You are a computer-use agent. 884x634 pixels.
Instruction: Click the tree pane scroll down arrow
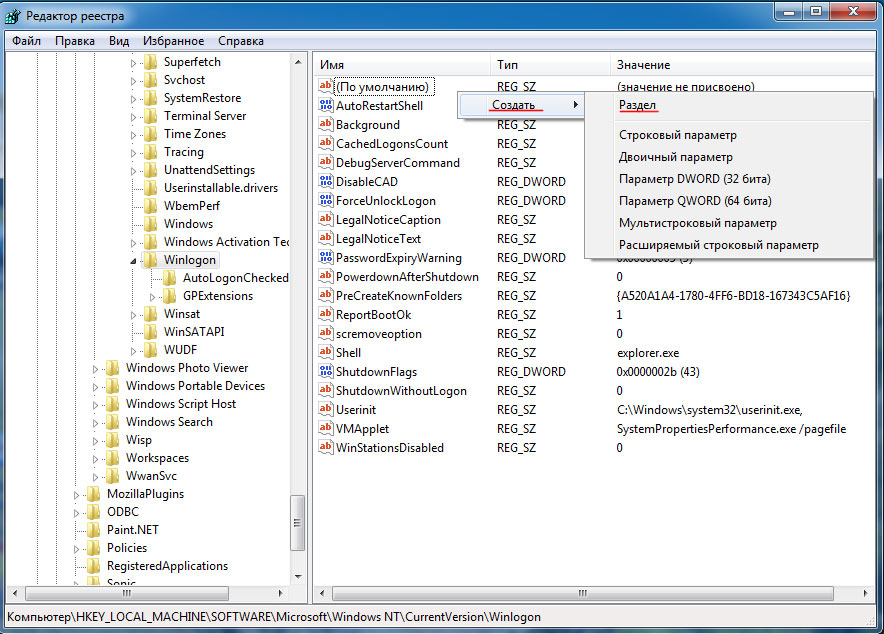pyautogui.click(x=298, y=577)
